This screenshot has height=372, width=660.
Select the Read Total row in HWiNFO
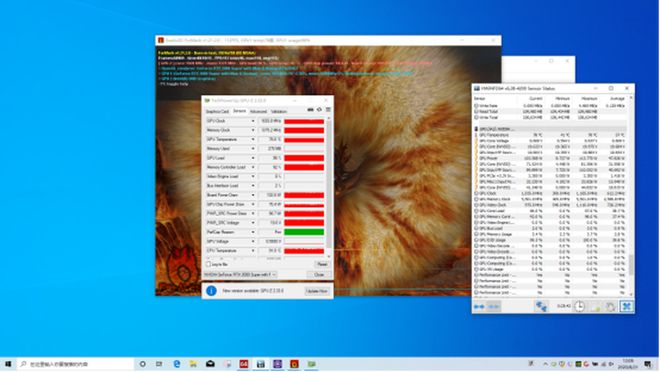pyautogui.click(x=551, y=112)
